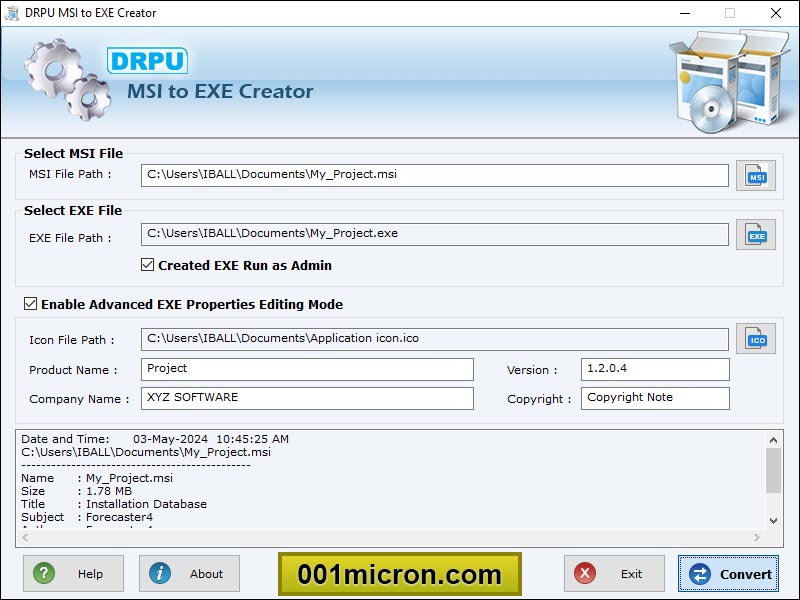The height and width of the screenshot is (600, 800).
Task: Click the Help button
Action: (72, 574)
